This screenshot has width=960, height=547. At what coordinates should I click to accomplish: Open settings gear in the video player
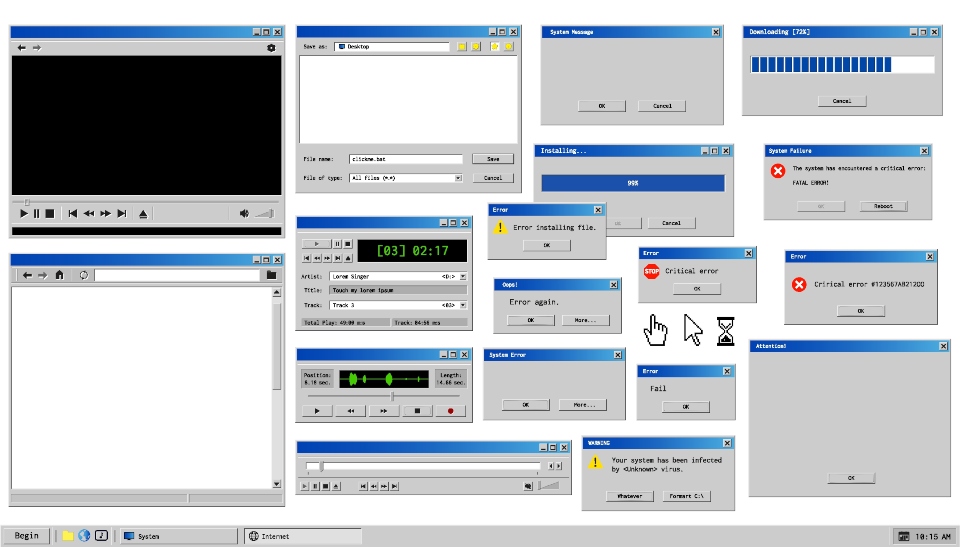tap(271, 48)
